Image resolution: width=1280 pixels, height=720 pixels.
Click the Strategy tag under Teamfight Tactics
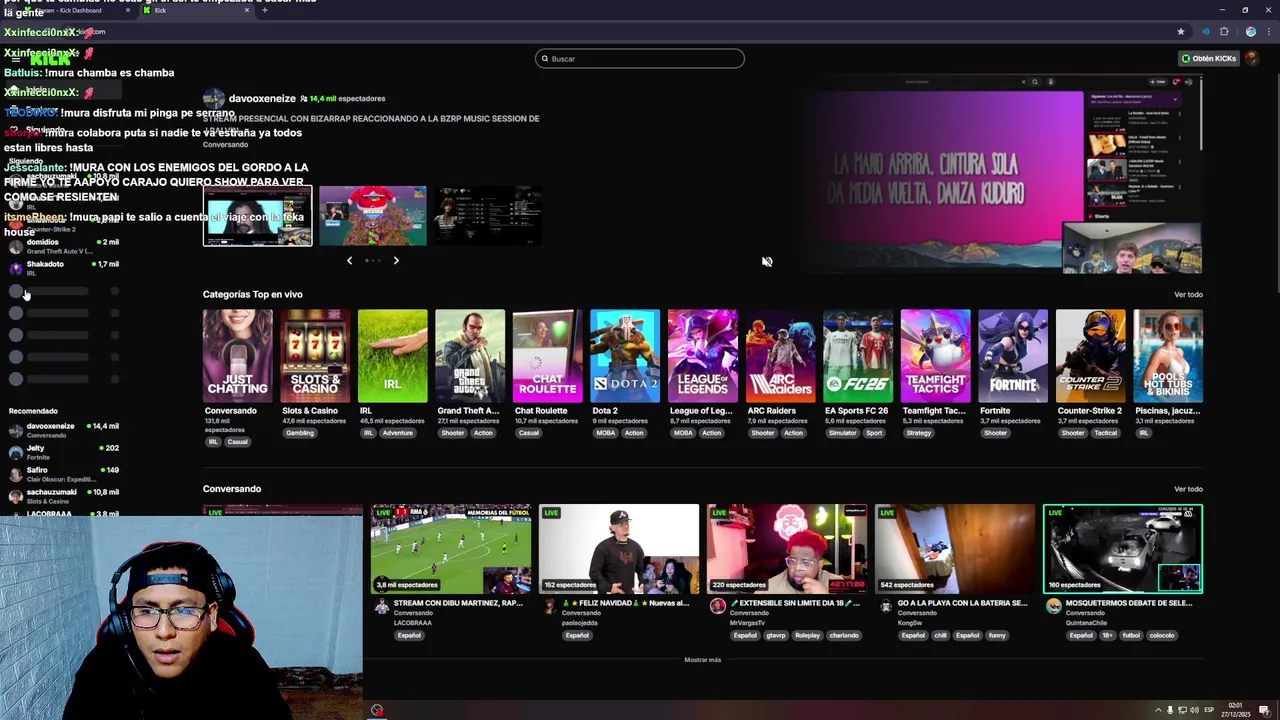tap(919, 433)
